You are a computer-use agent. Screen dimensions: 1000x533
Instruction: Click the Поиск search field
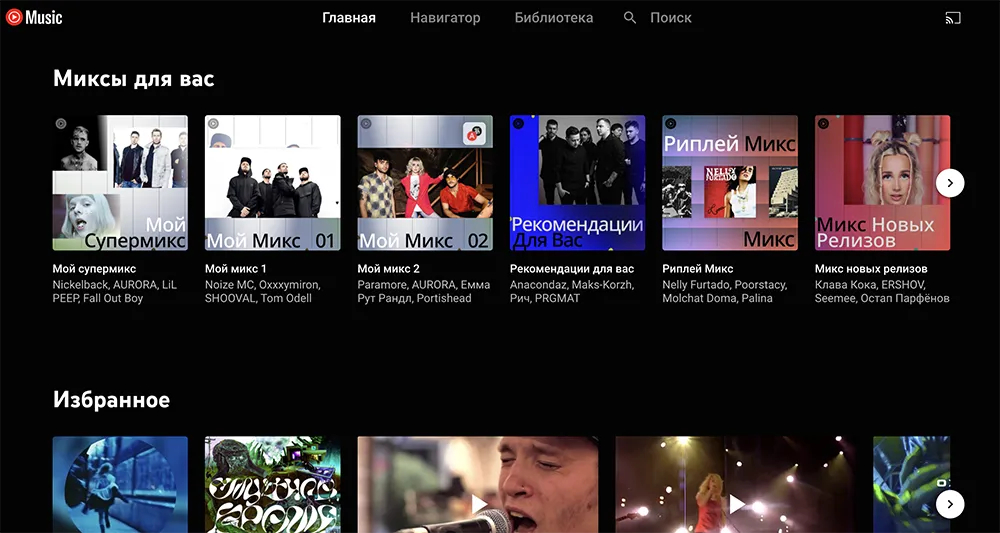[x=670, y=18]
